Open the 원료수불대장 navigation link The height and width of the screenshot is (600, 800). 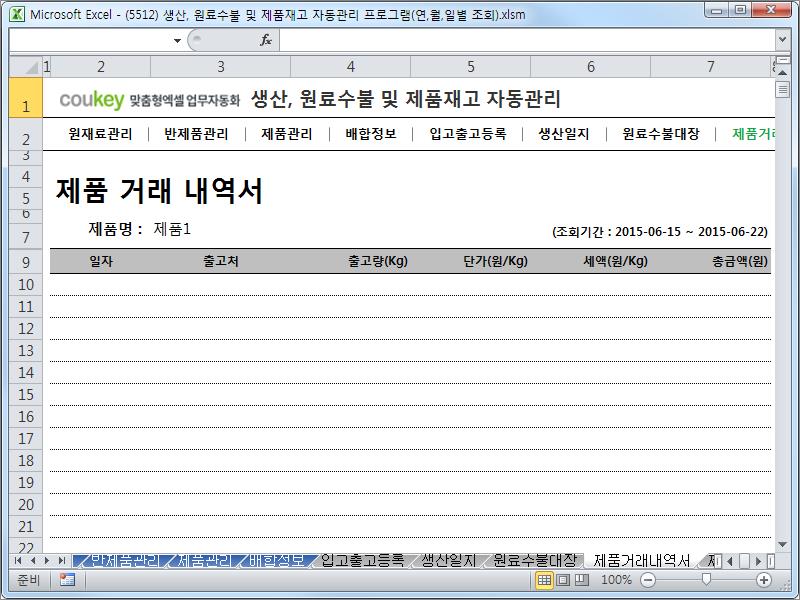pyautogui.click(x=661, y=134)
